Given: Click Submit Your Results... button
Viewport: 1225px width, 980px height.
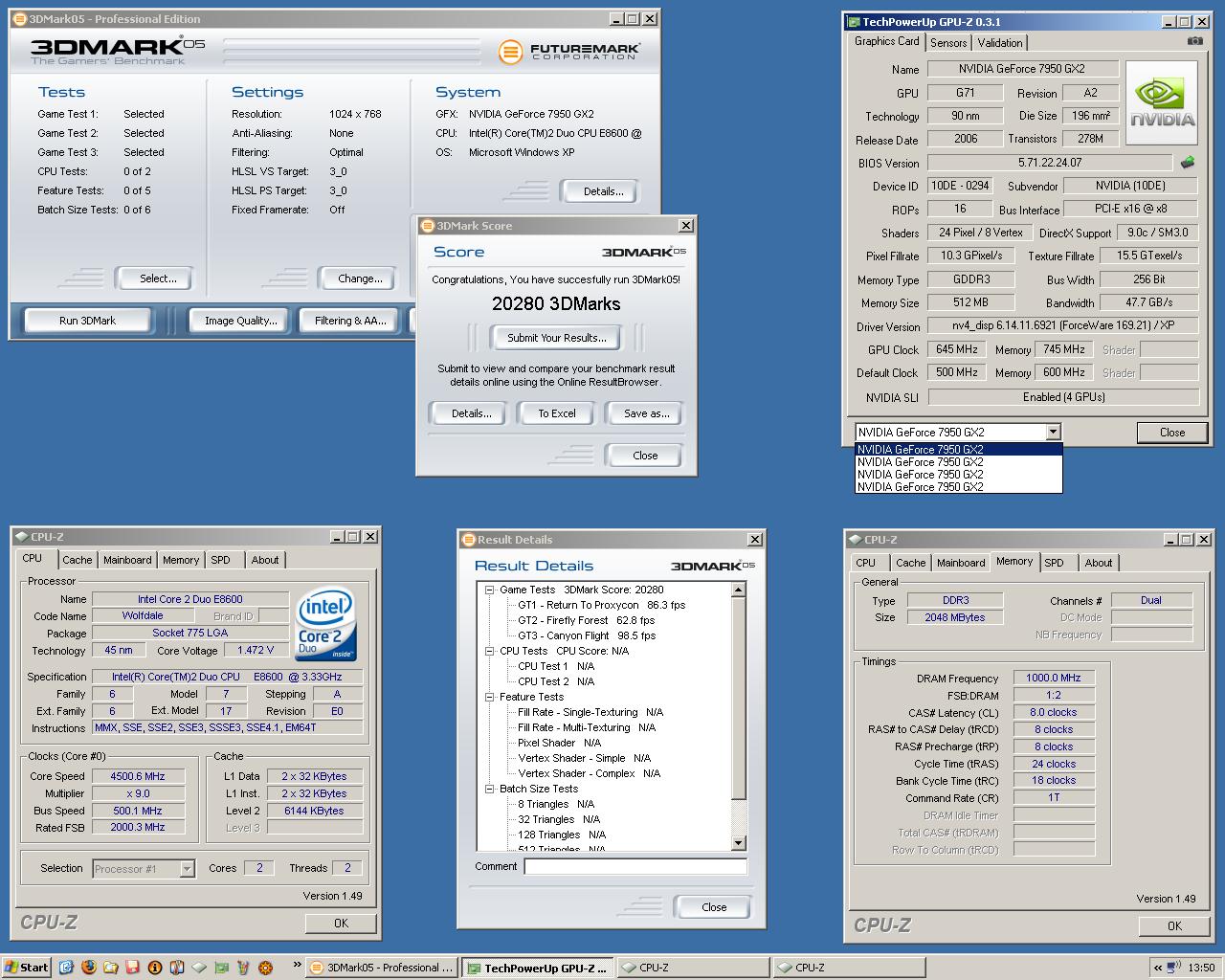Looking at the screenshot, I should tap(557, 338).
